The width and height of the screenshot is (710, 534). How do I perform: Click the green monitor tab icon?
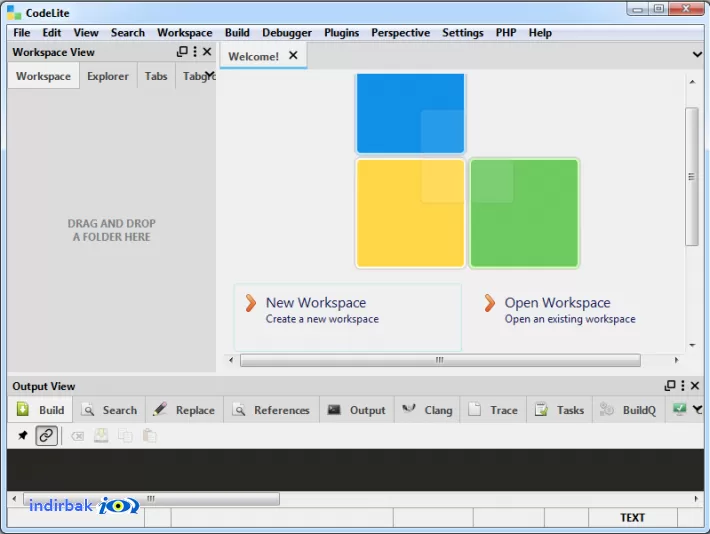679,409
